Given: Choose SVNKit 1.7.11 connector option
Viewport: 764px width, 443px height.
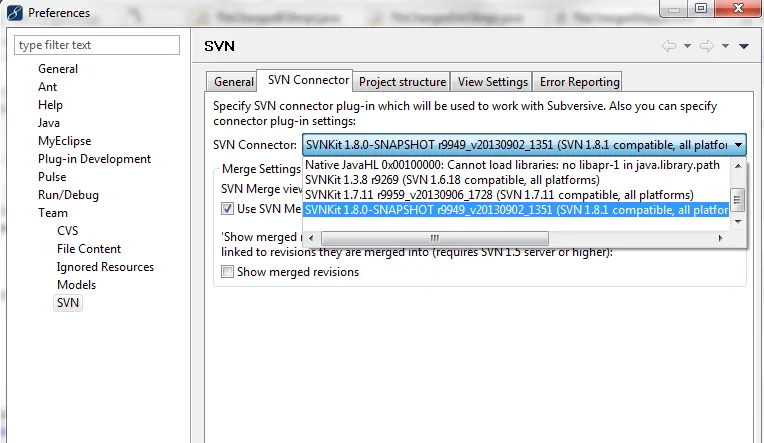Looking at the screenshot, I should 516,195.
